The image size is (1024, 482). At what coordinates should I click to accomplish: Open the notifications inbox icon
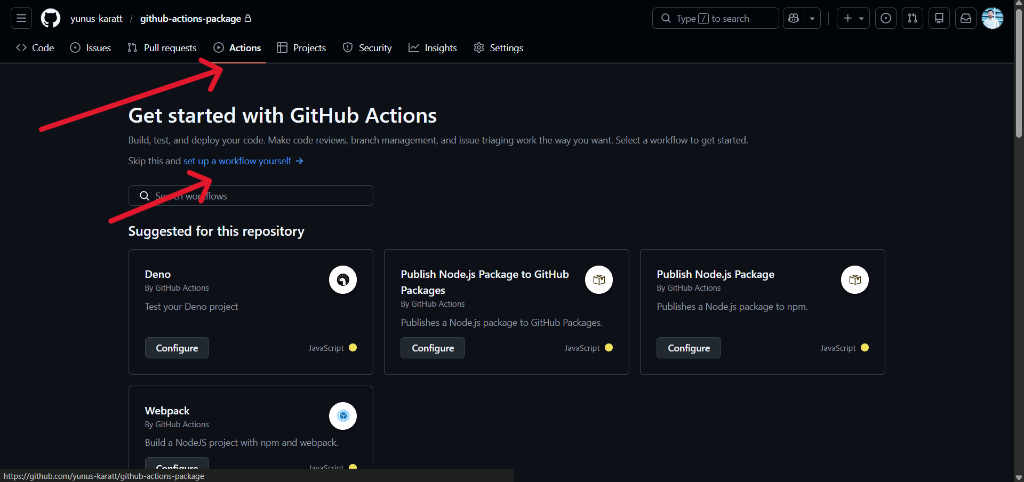965,18
